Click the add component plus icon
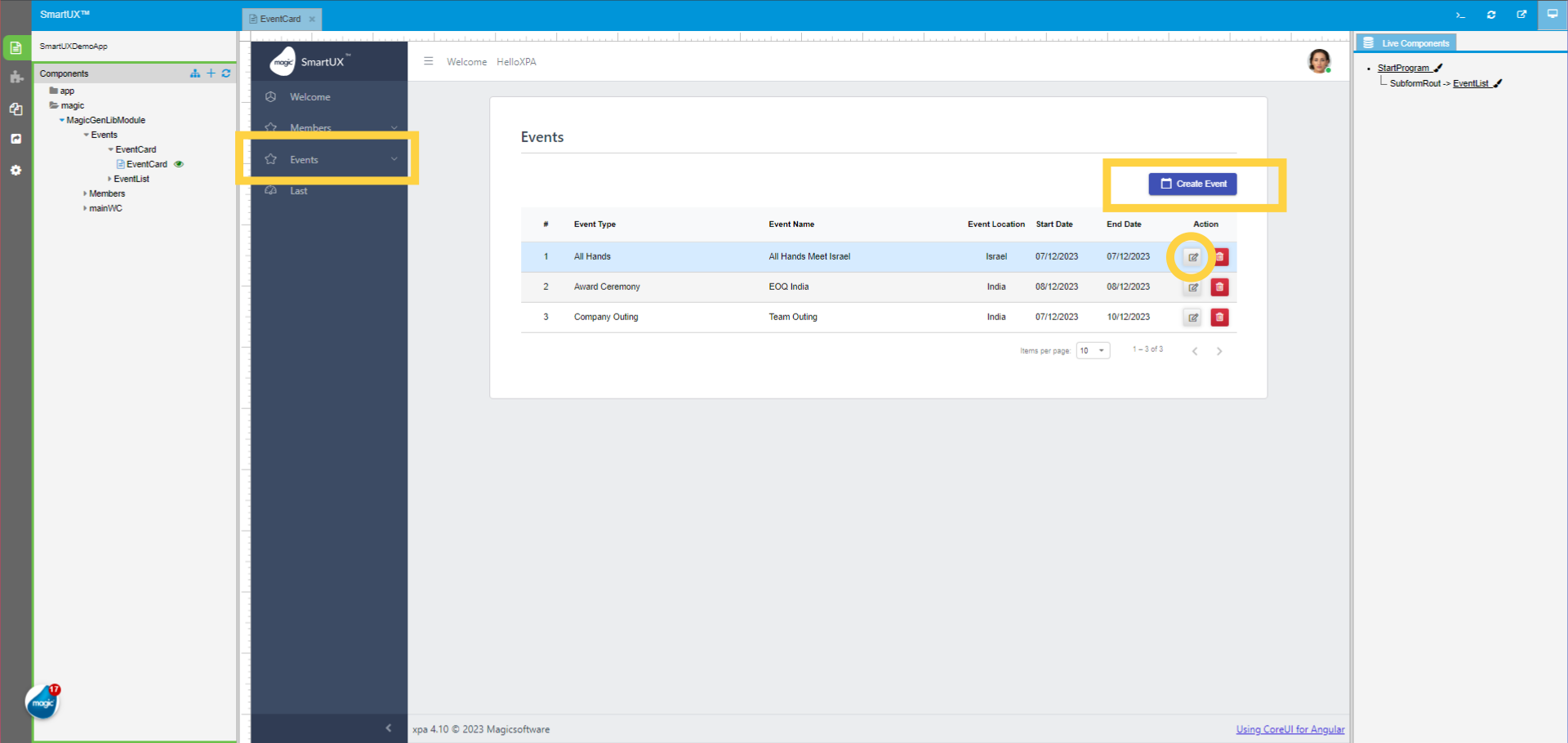 click(x=211, y=73)
